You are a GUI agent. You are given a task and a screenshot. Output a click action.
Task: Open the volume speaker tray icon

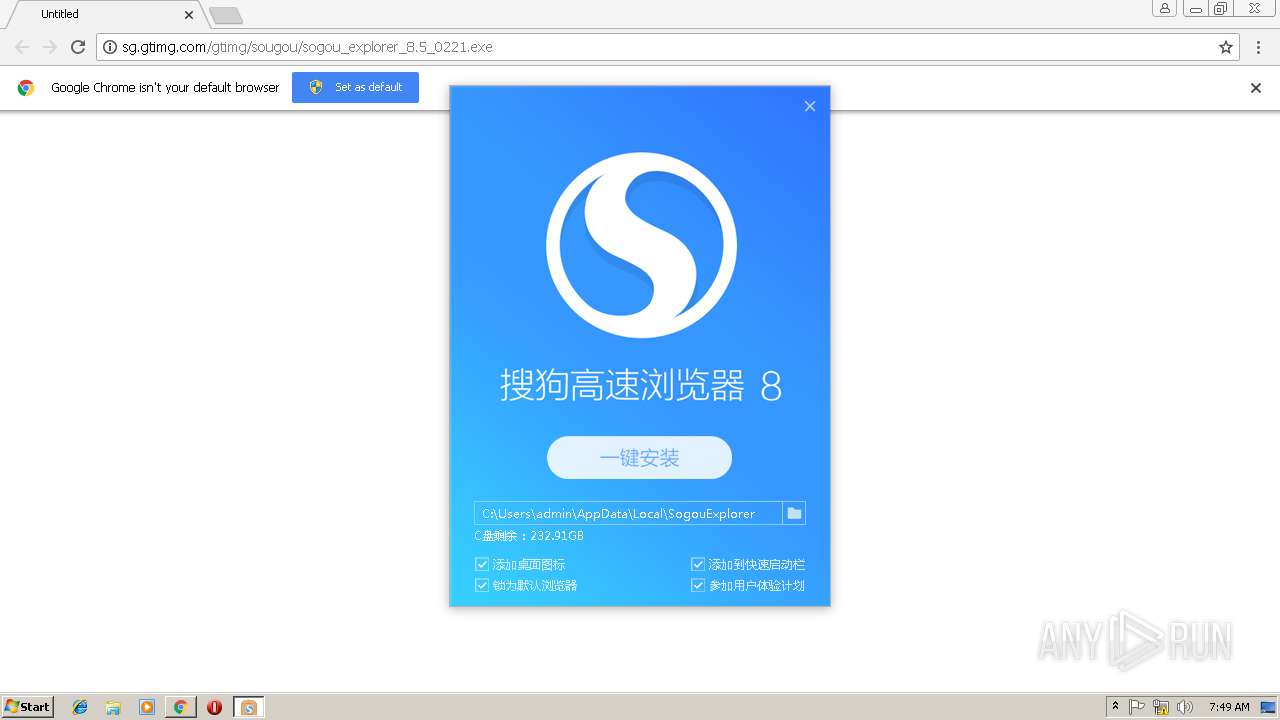point(1185,707)
